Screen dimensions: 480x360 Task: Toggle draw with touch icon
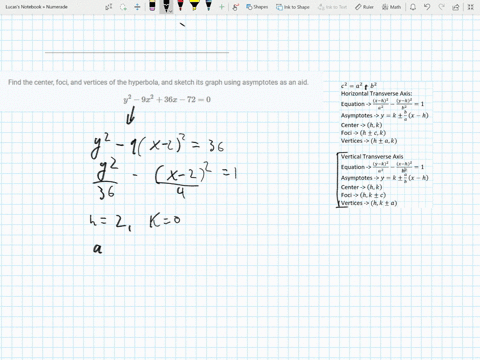click(235, 7)
